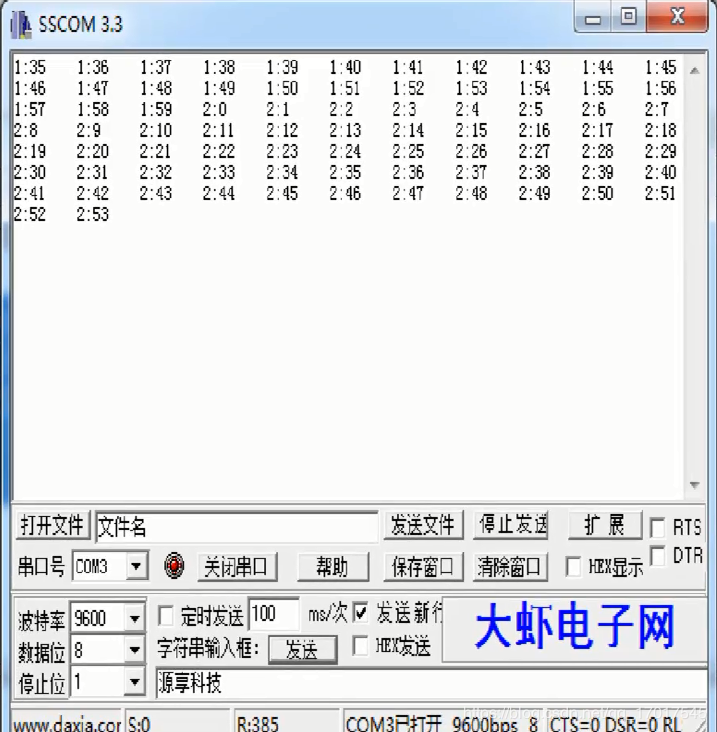Click the received value 2:53
Screen dimensions: 717x732
click(x=93, y=215)
